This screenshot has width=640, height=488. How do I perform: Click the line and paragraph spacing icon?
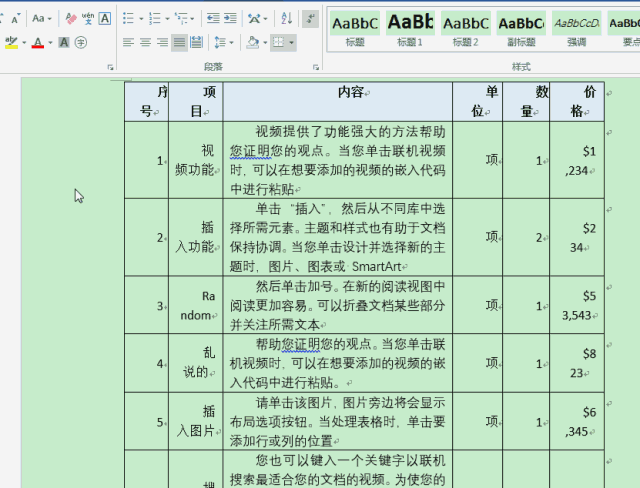[x=220, y=42]
